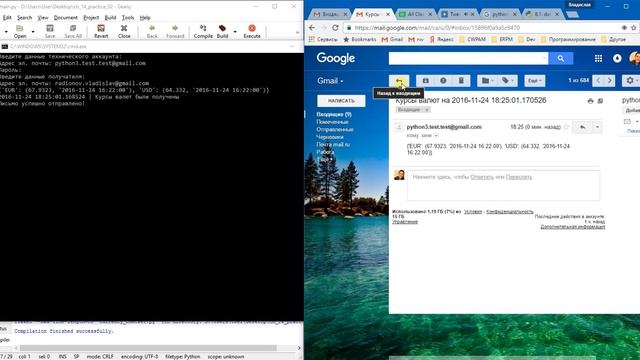Click the blue Gmail search button
This screenshot has width=640, height=360.
[x=561, y=58]
